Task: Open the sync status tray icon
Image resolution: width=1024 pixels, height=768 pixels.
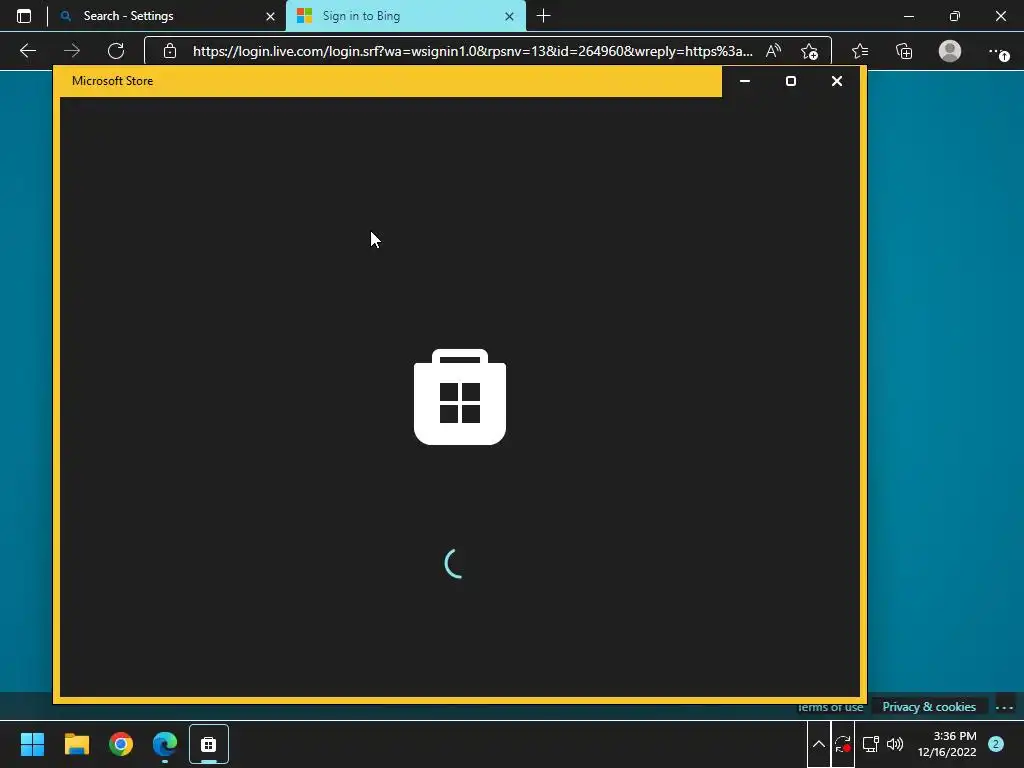Action: click(842, 744)
